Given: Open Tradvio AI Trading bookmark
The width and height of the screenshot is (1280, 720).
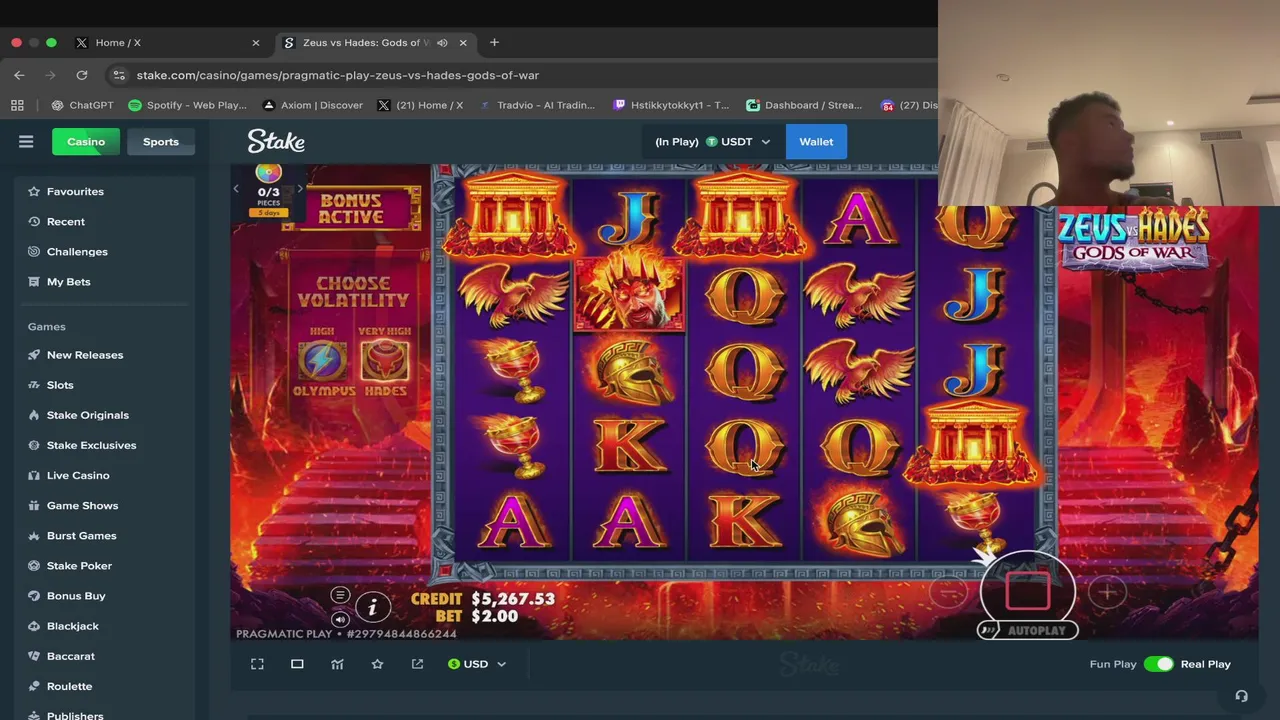Looking at the screenshot, I should point(537,105).
